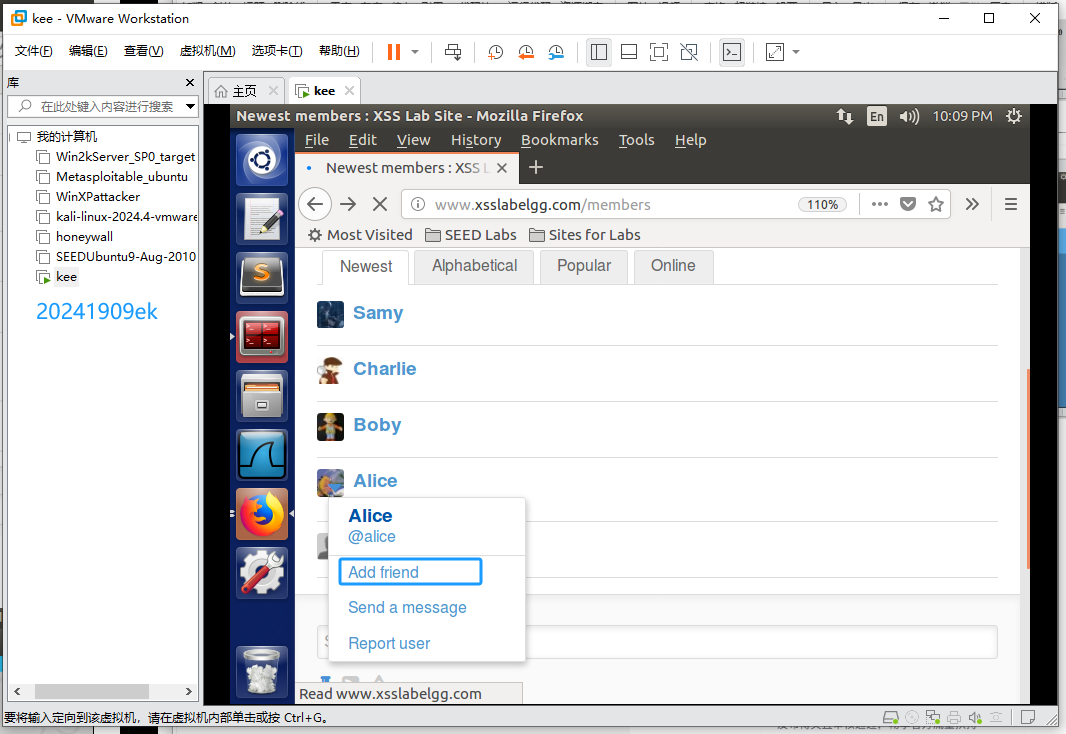This screenshot has height=734, width=1066.
Task: Open the 帮助(H) menu
Action: coord(339,51)
